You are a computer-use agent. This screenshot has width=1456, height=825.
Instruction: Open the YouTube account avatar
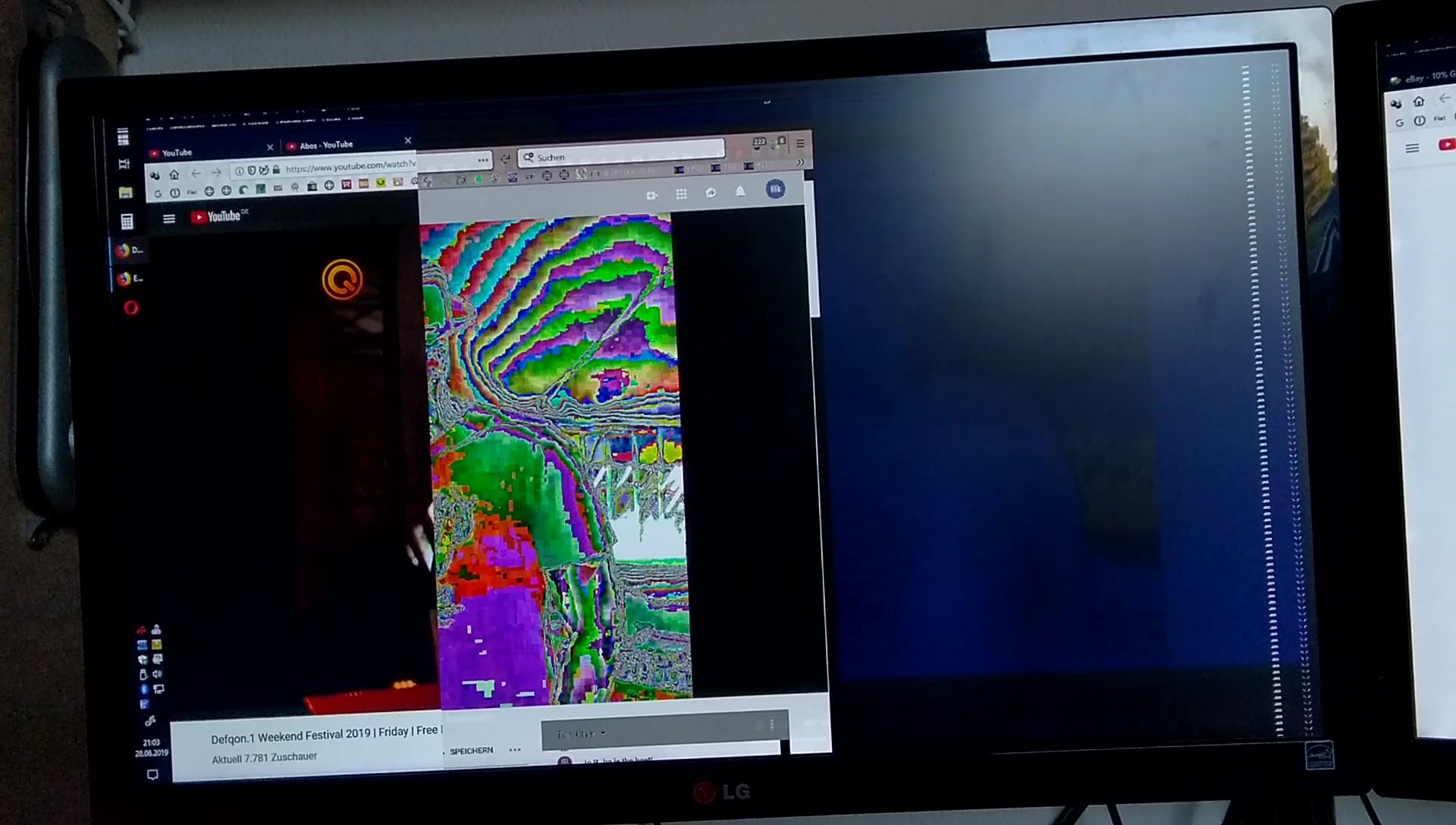tap(775, 190)
